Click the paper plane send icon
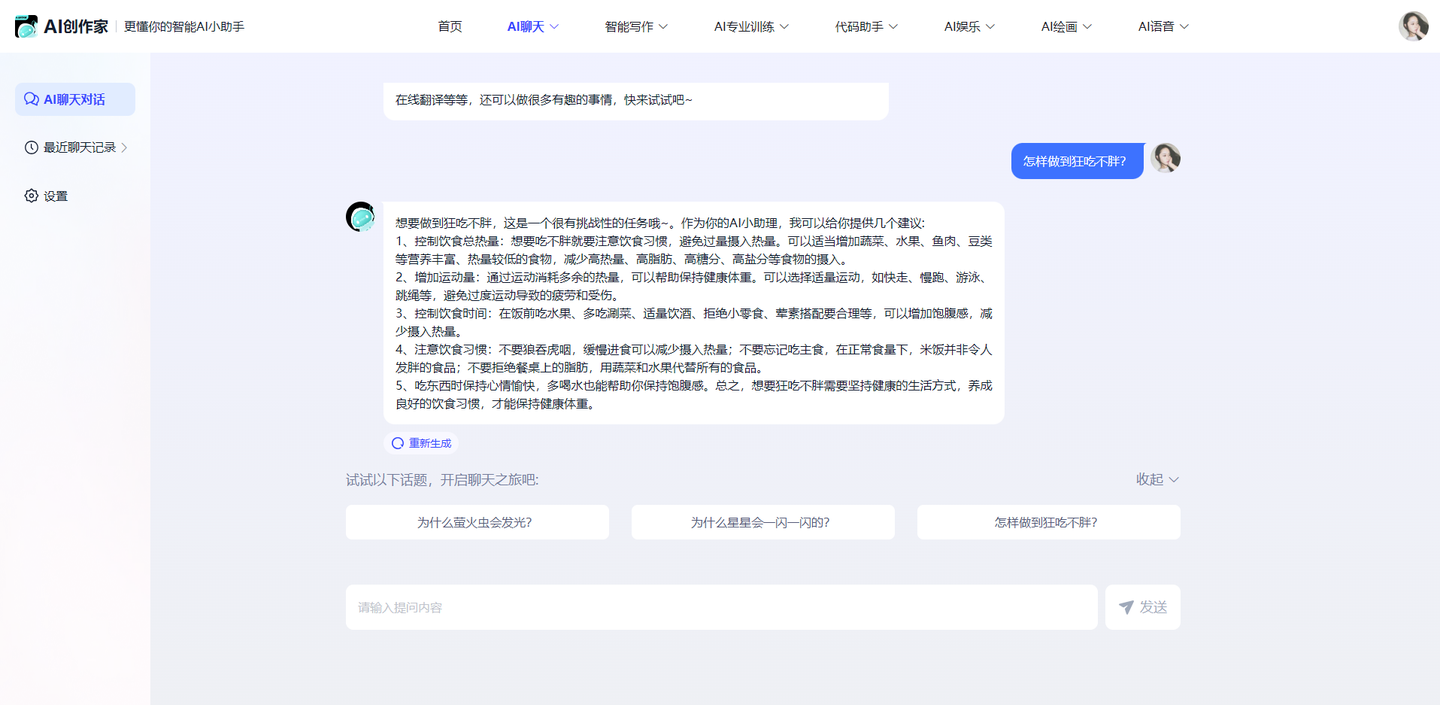Image resolution: width=1440 pixels, height=705 pixels. tap(1126, 607)
